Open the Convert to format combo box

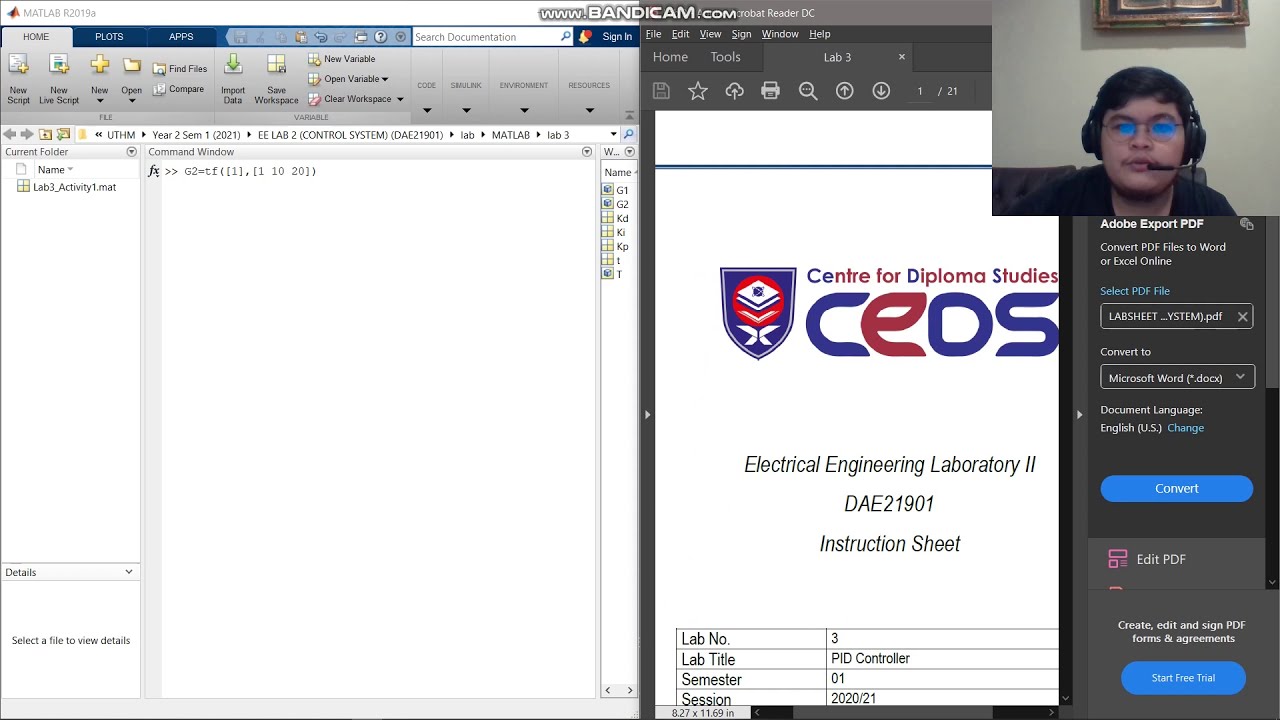[1177, 378]
